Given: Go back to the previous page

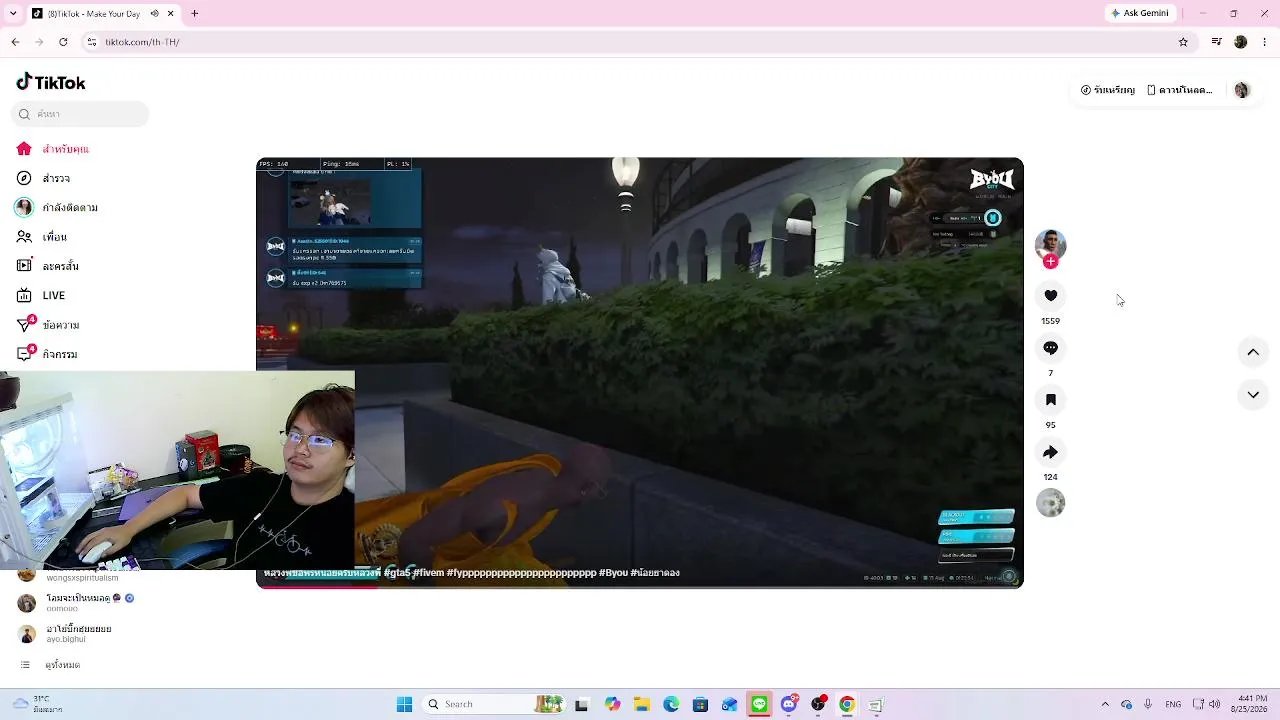Looking at the screenshot, I should coord(15,42).
